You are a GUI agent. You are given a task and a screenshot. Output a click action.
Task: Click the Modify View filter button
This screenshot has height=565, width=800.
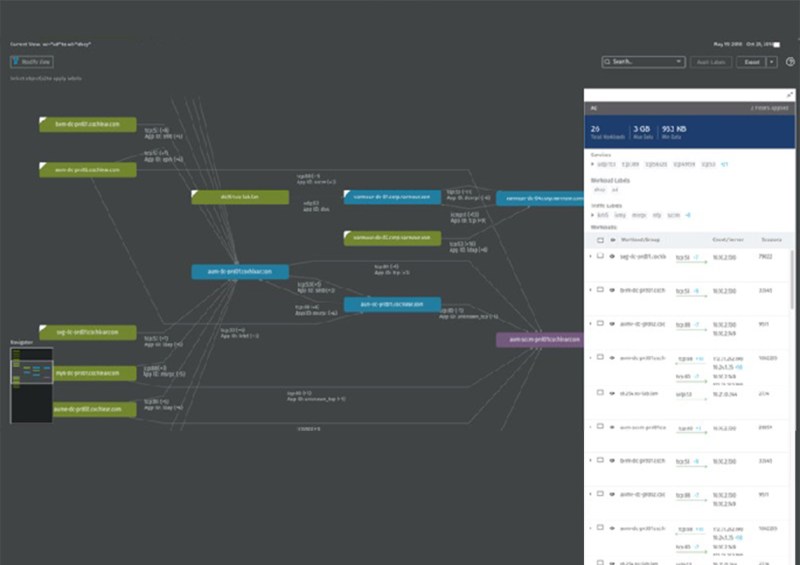(32, 62)
